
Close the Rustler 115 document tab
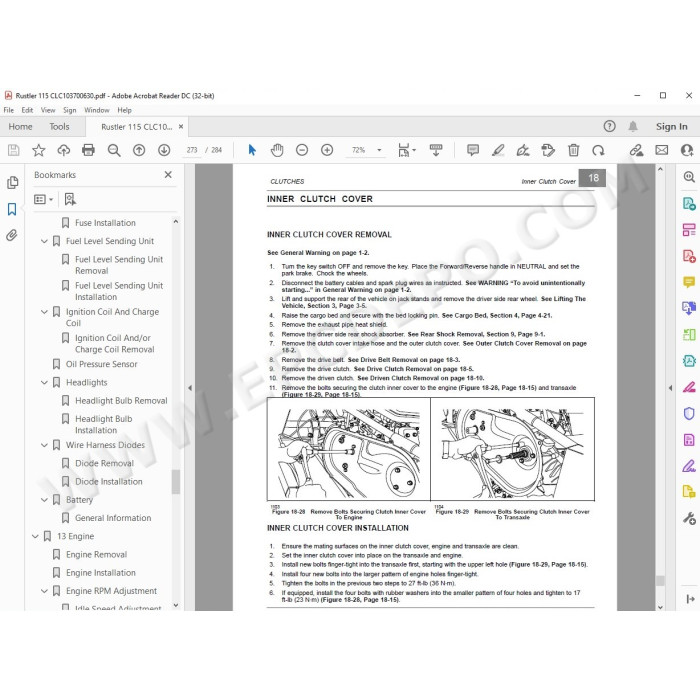(181, 126)
